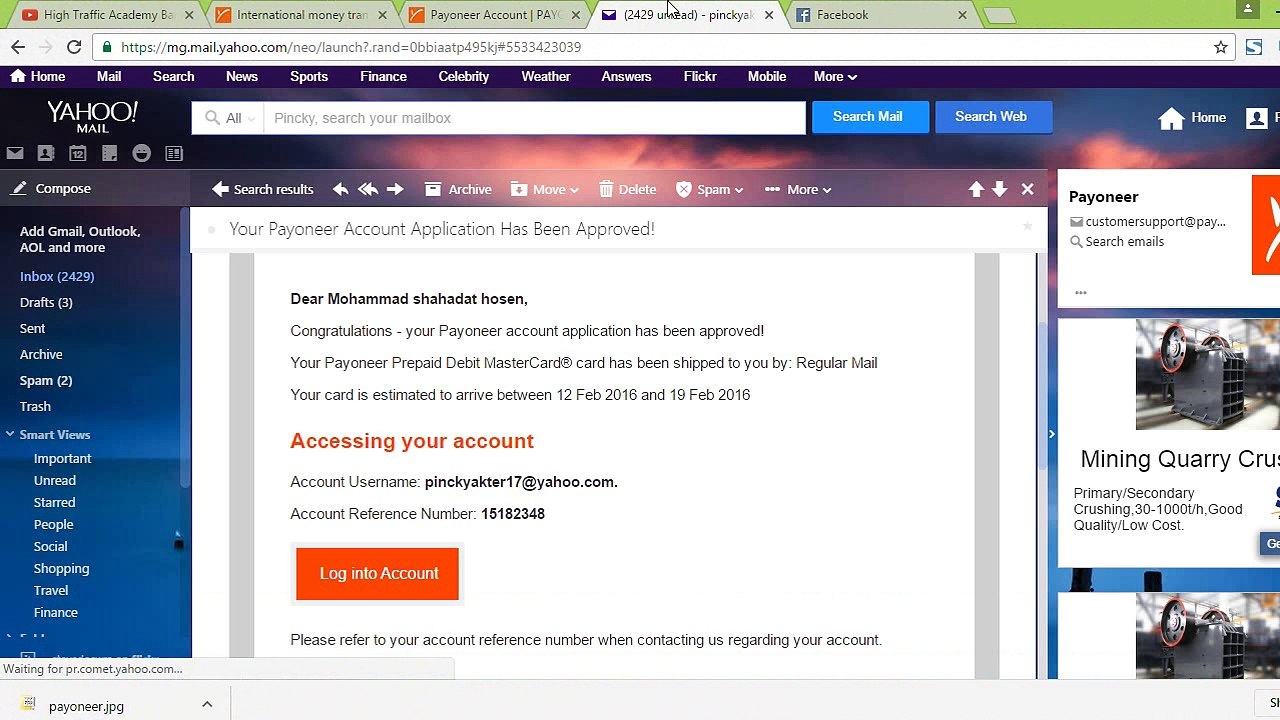This screenshot has width=1280, height=720.
Task: Open Weather in the Yahoo navigation bar
Action: click(x=546, y=76)
